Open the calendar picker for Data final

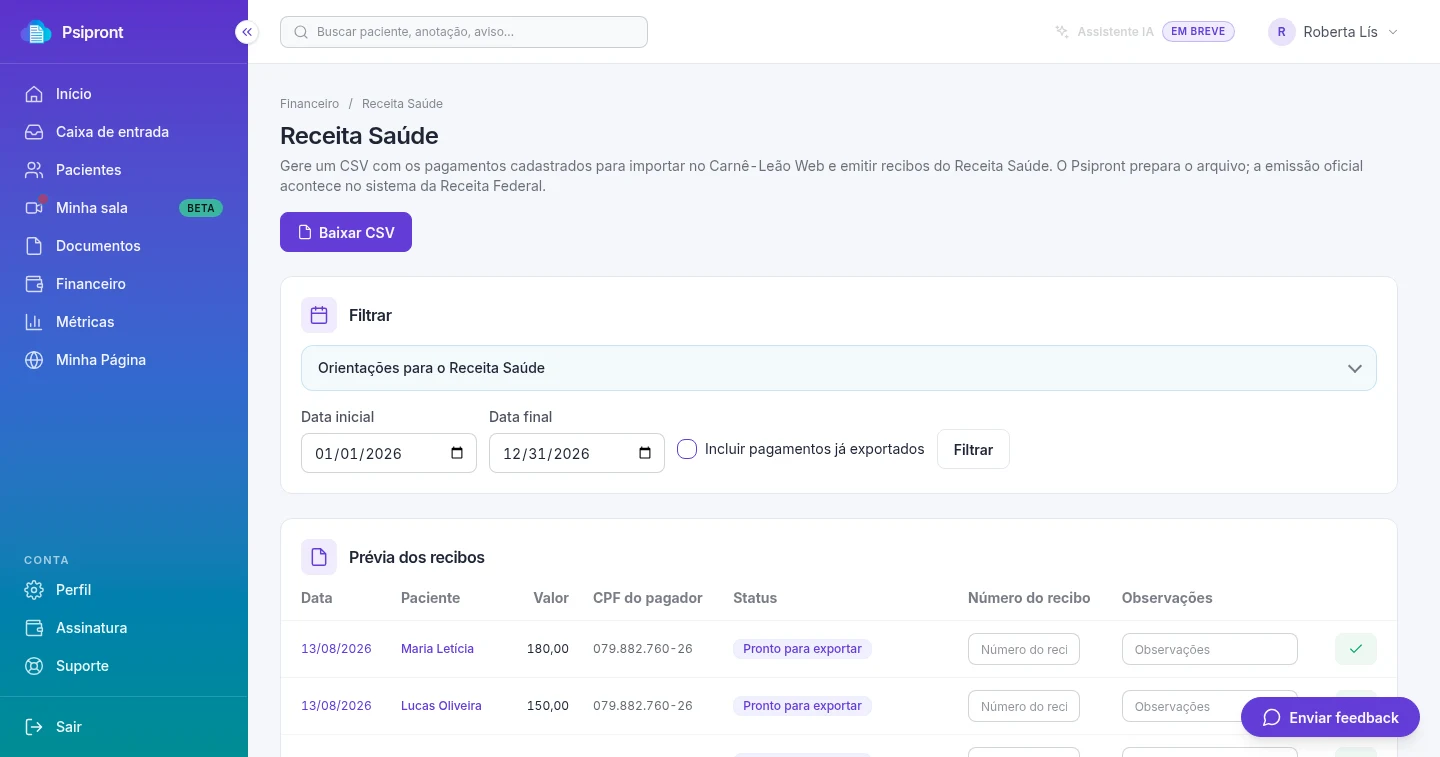[645, 453]
